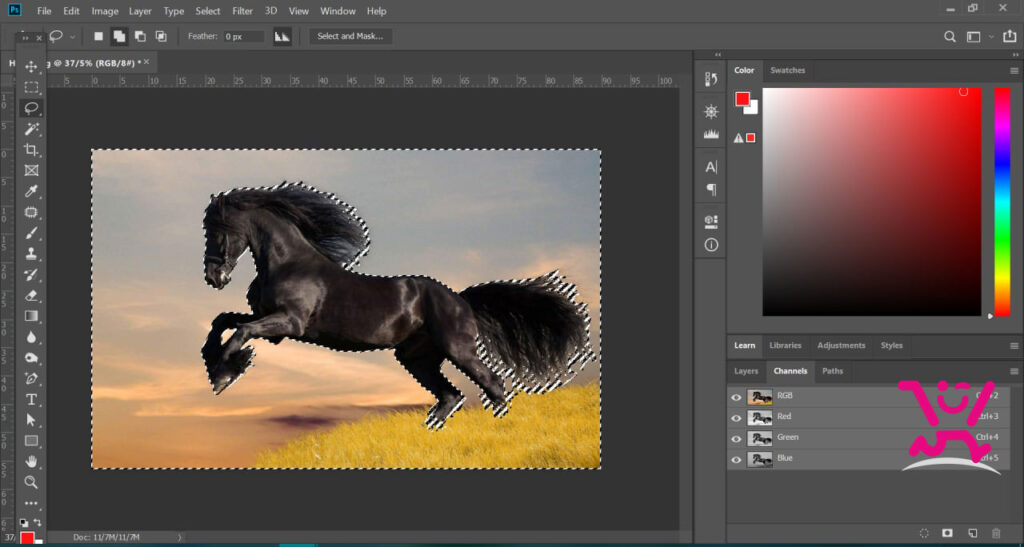The image size is (1024, 547).
Task: Select the Eraser tool
Action: point(31,296)
